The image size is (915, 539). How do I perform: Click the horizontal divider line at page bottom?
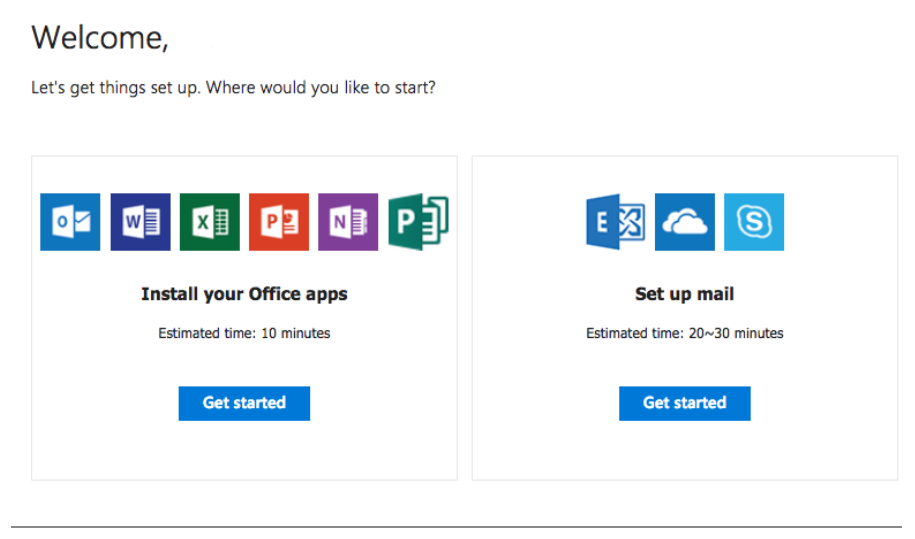click(x=456, y=527)
